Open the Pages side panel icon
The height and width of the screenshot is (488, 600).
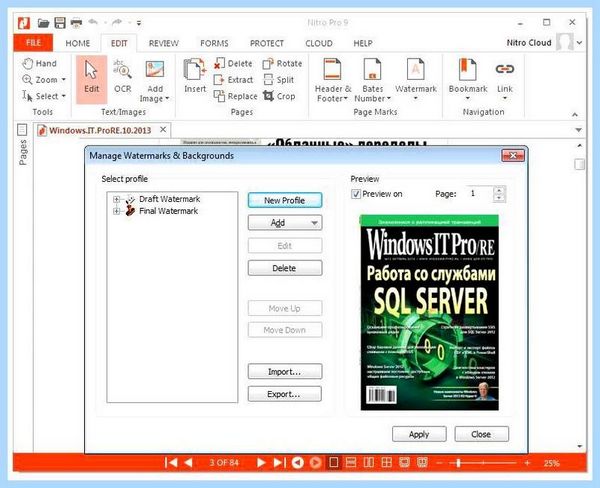pos(22,130)
